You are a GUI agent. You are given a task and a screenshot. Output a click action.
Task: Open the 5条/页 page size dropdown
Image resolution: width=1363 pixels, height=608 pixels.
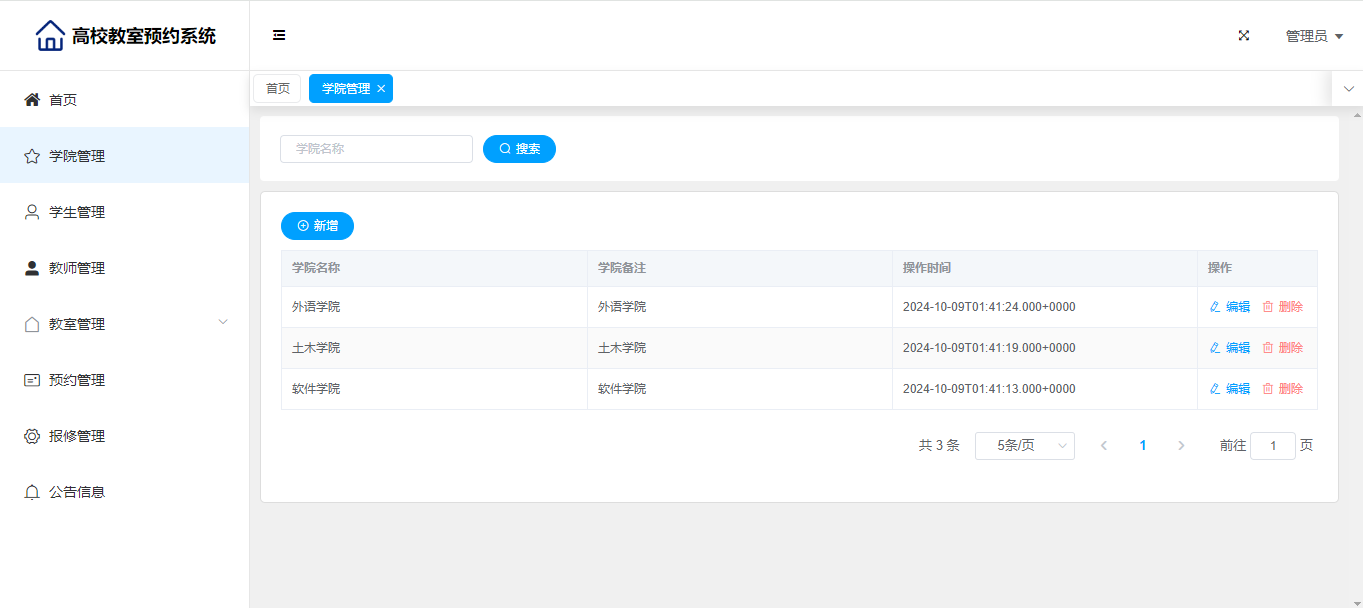(1024, 446)
